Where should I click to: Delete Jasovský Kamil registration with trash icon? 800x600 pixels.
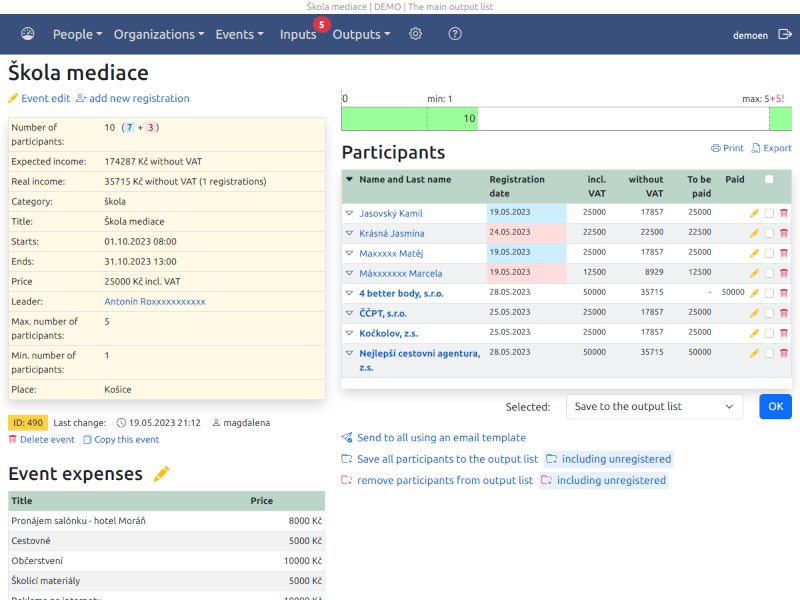(x=784, y=213)
